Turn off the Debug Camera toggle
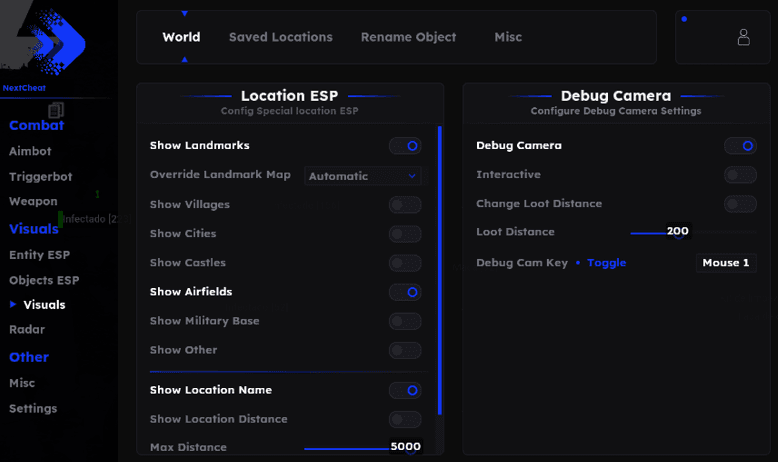The height and width of the screenshot is (462, 778). (x=740, y=146)
